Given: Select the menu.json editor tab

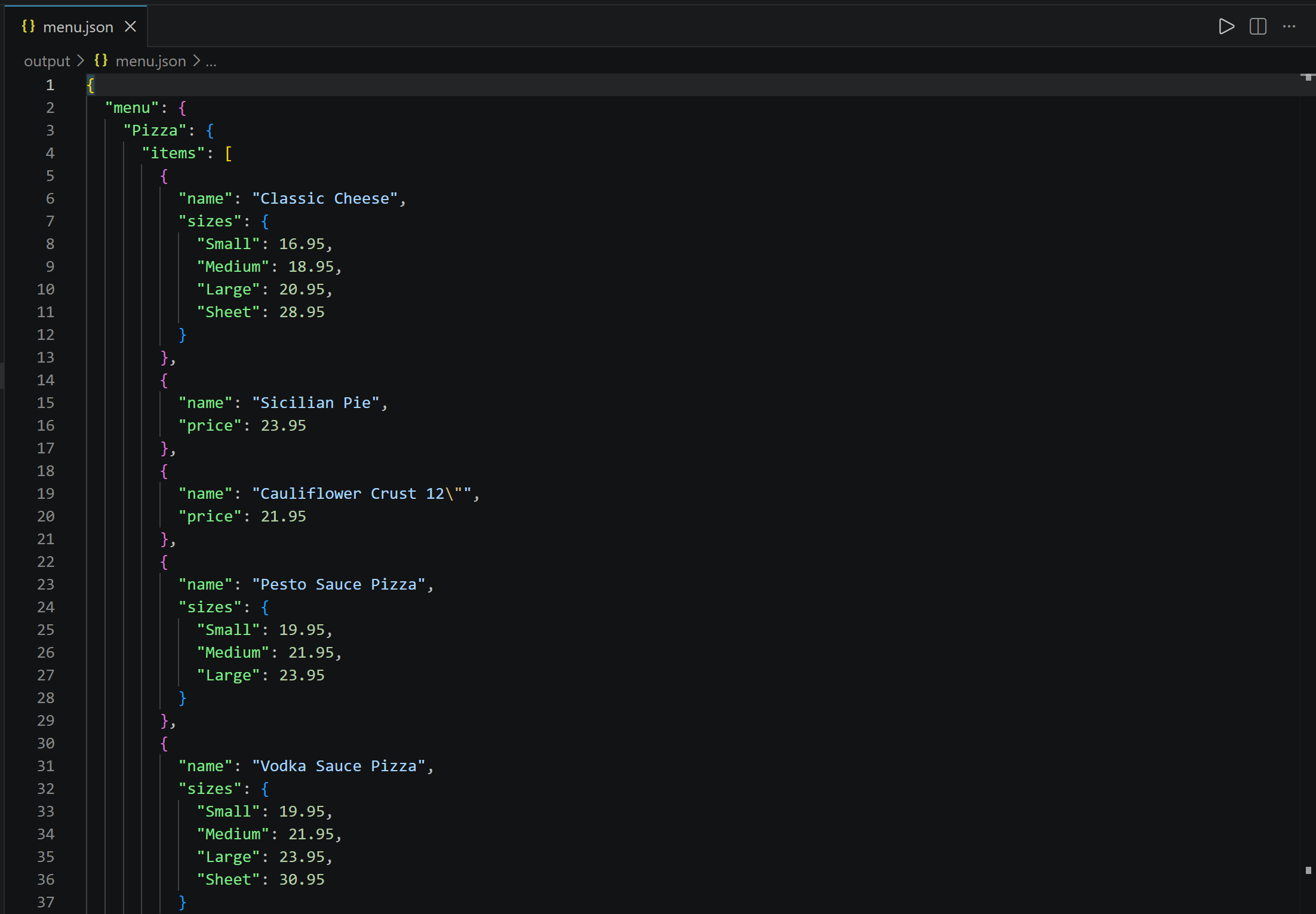Looking at the screenshot, I should coord(76,27).
